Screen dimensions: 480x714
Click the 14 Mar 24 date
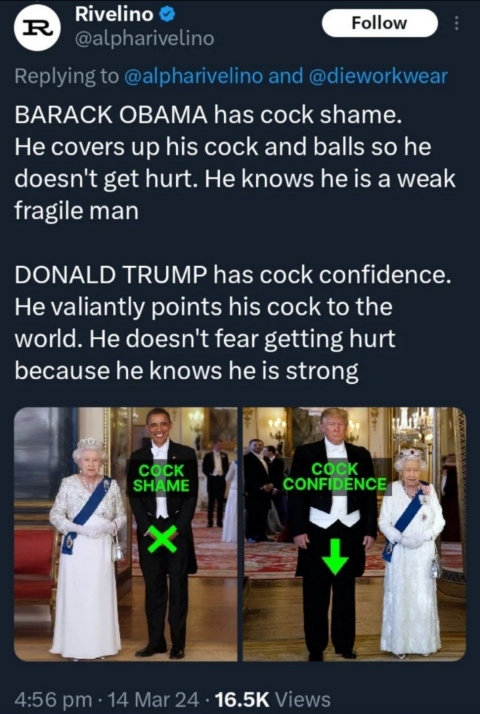(x=150, y=699)
